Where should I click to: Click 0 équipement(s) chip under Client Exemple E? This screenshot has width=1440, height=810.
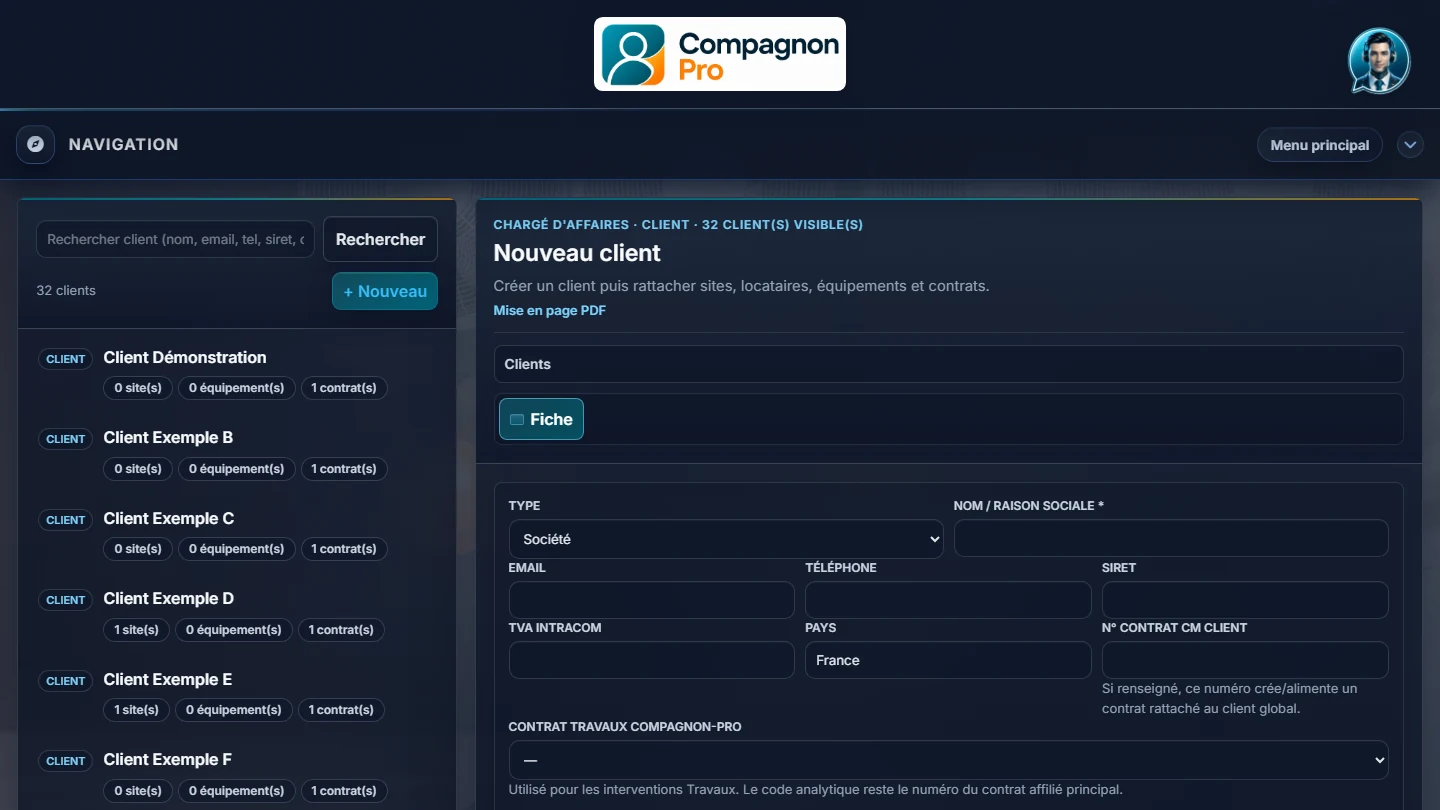click(234, 710)
